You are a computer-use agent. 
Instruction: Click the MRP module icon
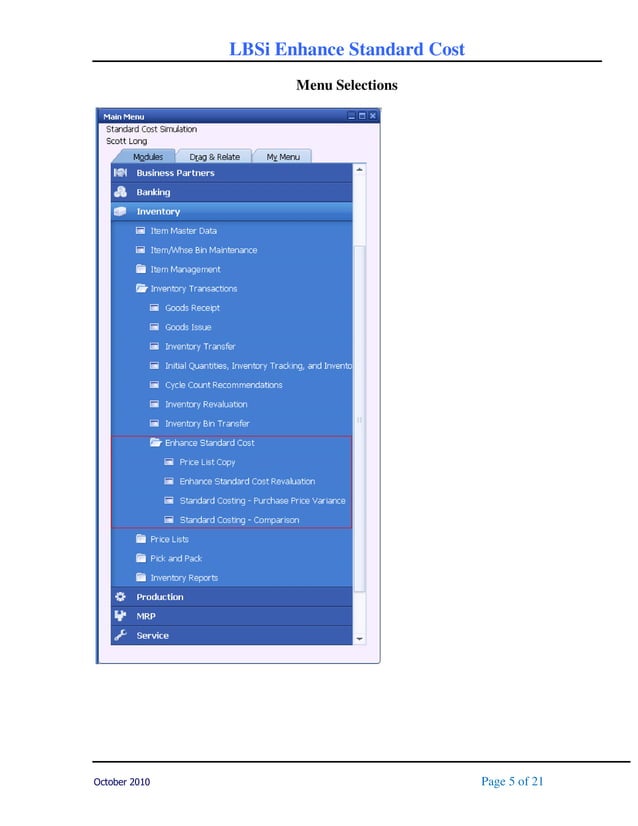click(x=120, y=616)
